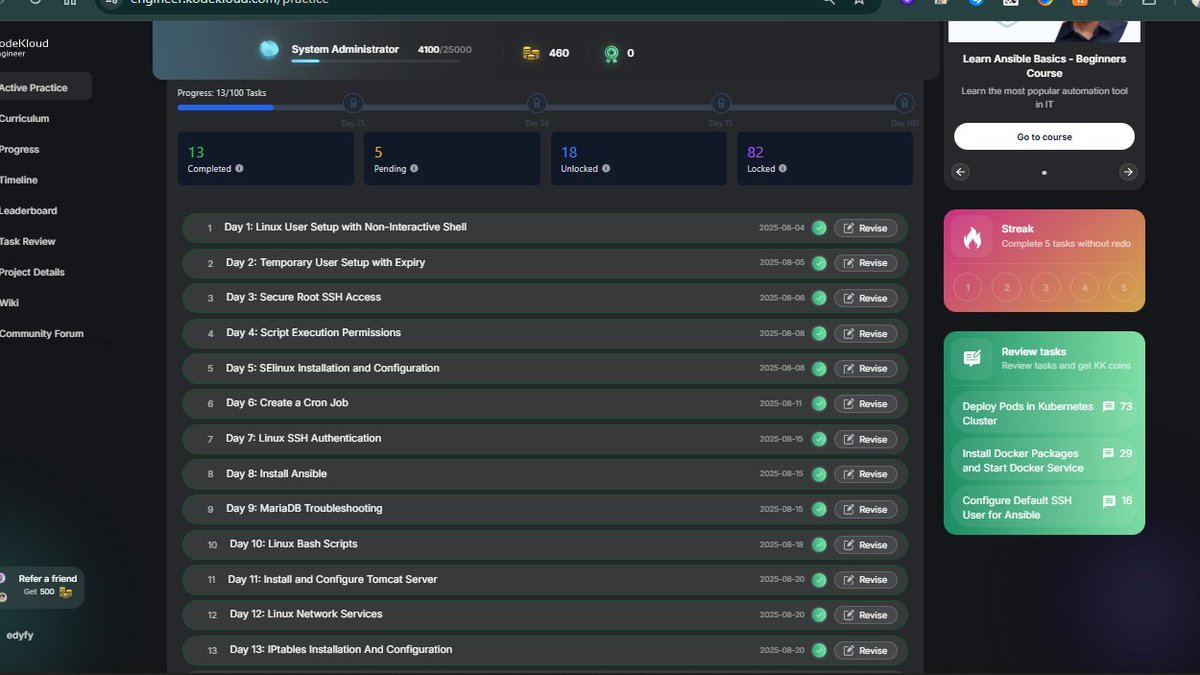Select streak circle number 3
This screenshot has height=675, width=1200.
pos(1045,288)
